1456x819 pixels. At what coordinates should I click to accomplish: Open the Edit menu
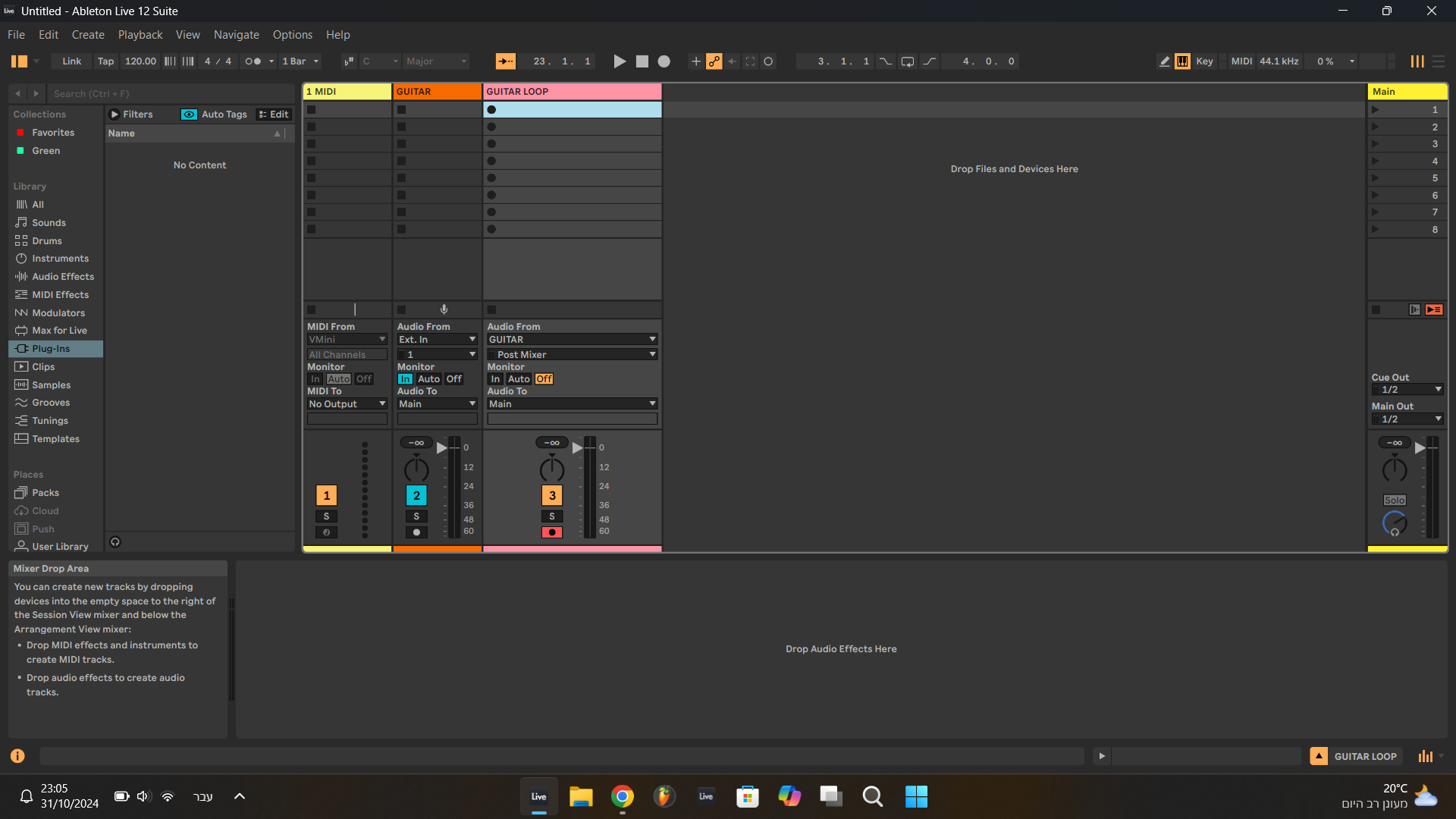coord(49,35)
